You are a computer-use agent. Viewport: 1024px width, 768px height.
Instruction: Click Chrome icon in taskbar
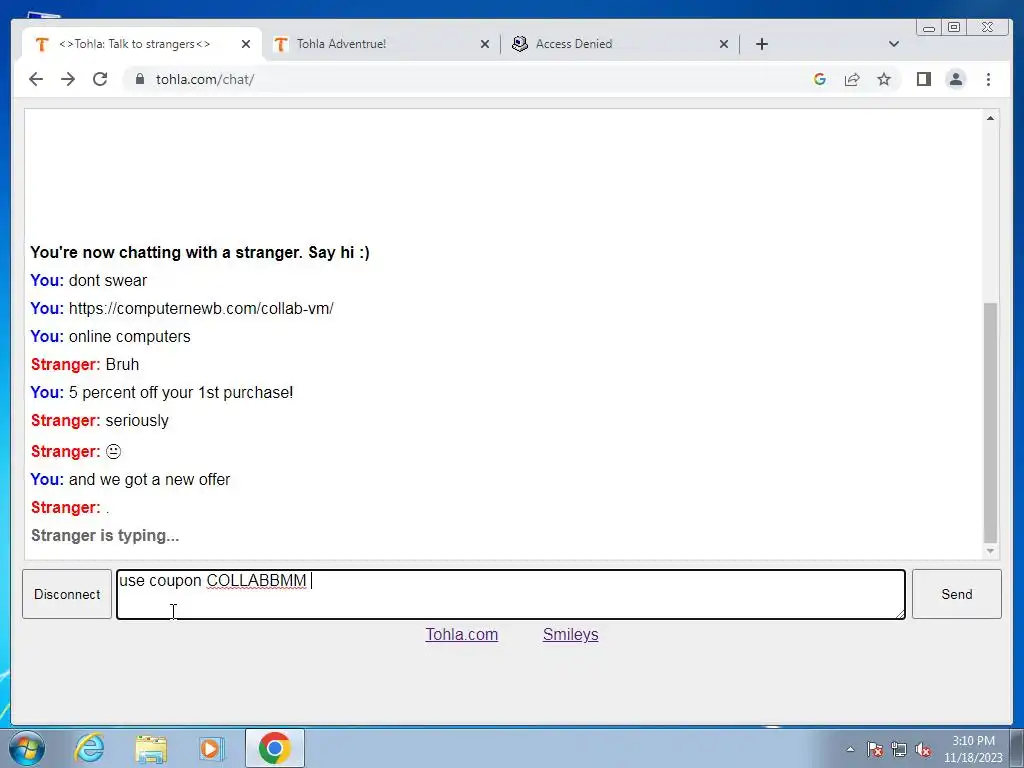click(x=274, y=748)
